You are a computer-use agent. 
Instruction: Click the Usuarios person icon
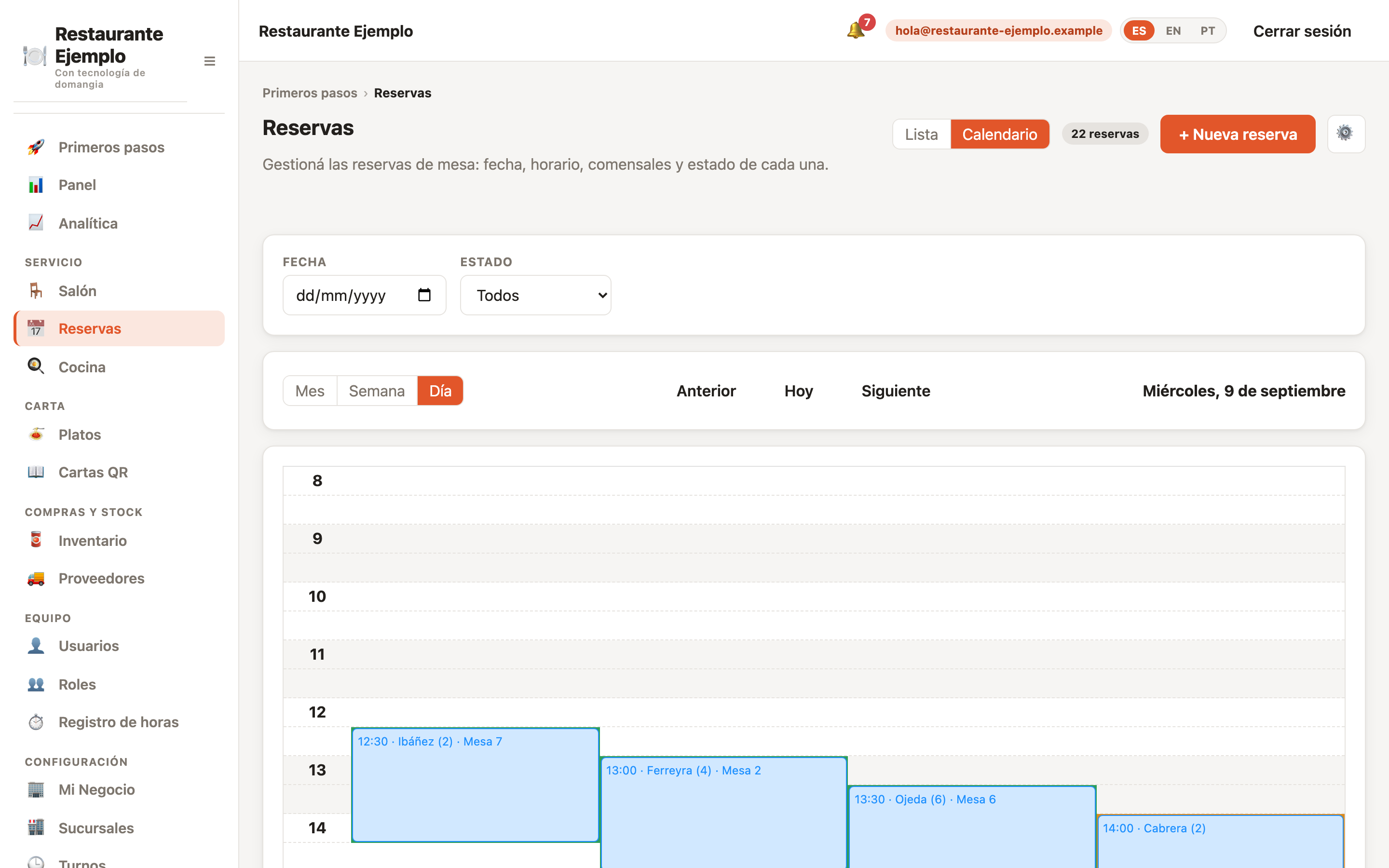[x=36, y=646]
